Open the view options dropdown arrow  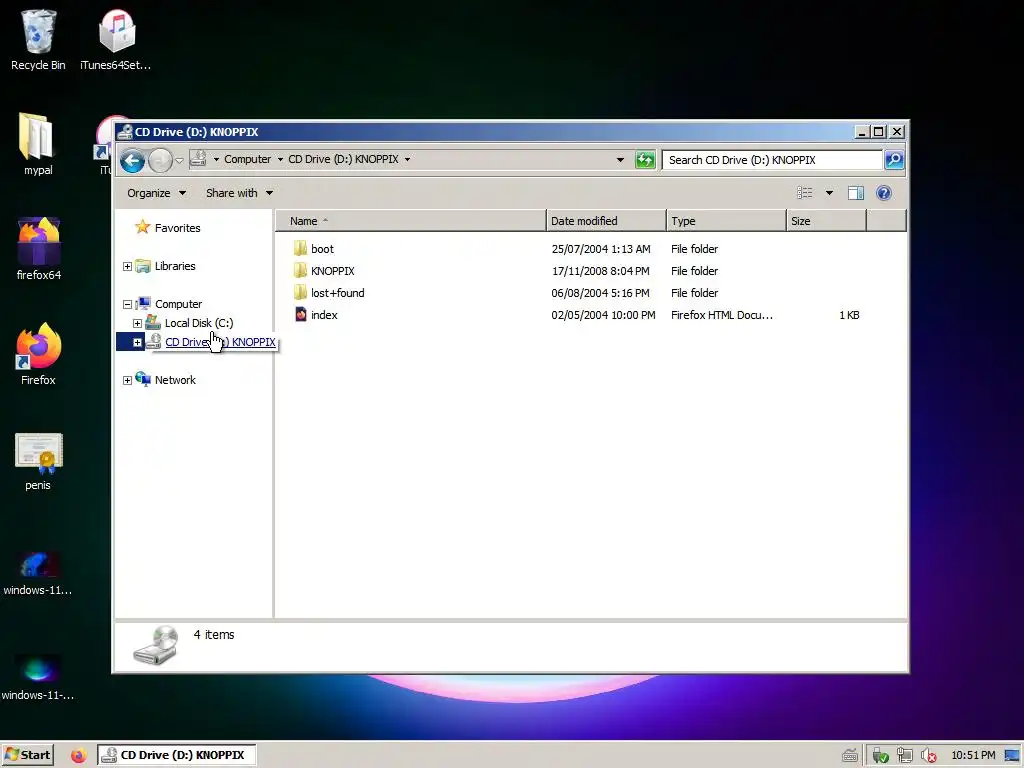[x=829, y=193]
